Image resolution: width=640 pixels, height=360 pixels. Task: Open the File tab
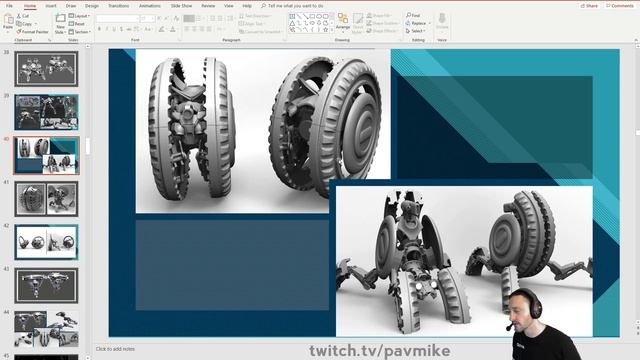coord(9,6)
